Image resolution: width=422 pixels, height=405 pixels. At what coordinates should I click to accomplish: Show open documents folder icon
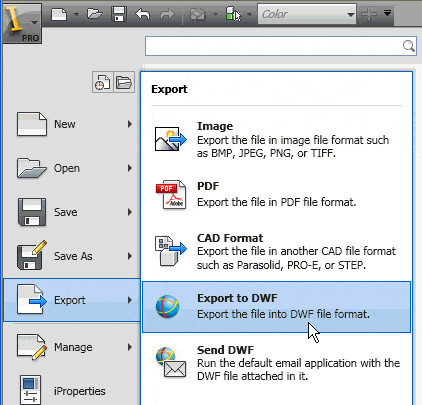pyautogui.click(x=124, y=82)
